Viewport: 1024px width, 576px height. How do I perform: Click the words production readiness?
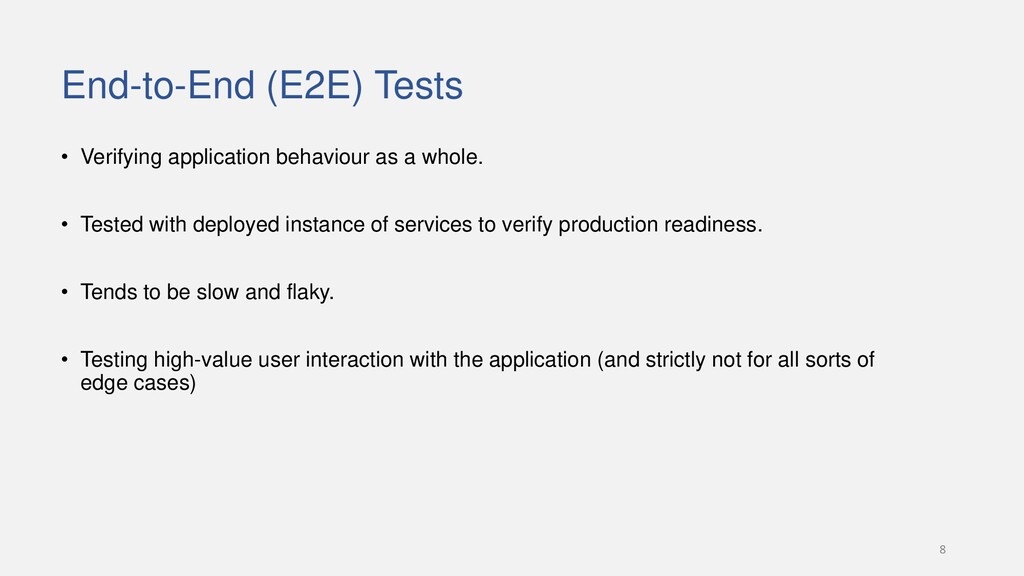tap(660, 225)
